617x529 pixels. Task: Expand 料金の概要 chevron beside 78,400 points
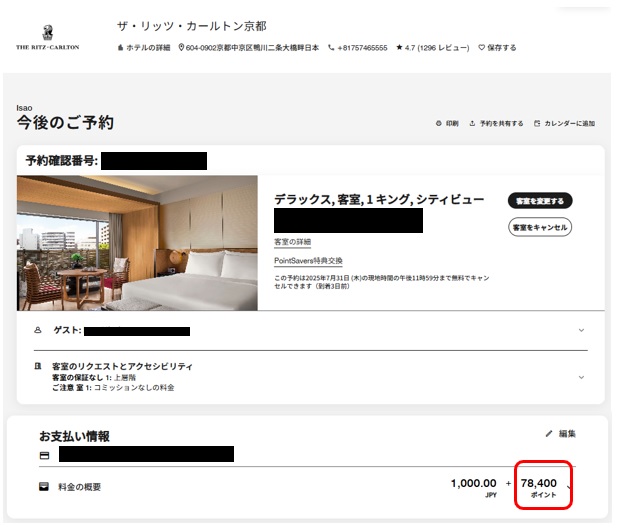(x=569, y=487)
